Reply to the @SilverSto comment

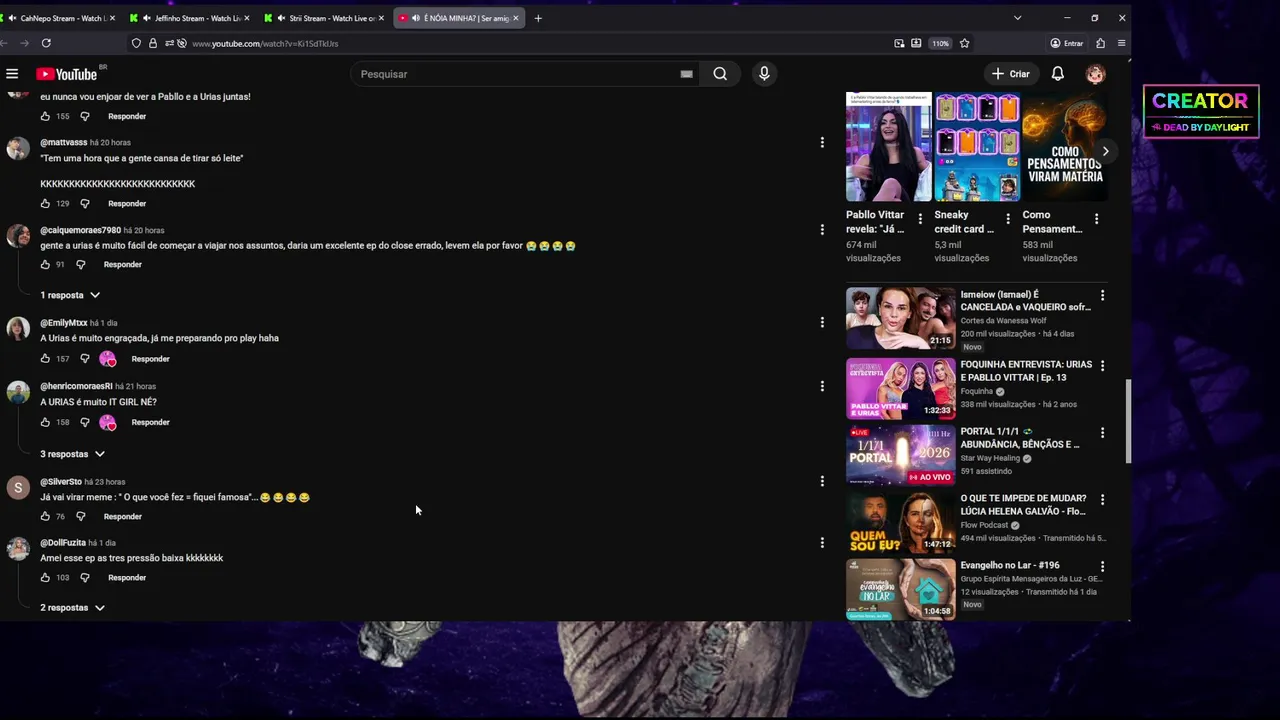click(123, 517)
